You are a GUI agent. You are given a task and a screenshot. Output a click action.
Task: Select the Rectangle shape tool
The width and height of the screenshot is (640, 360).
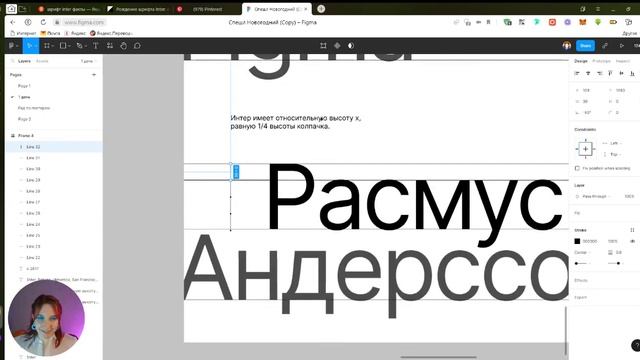[63, 46]
